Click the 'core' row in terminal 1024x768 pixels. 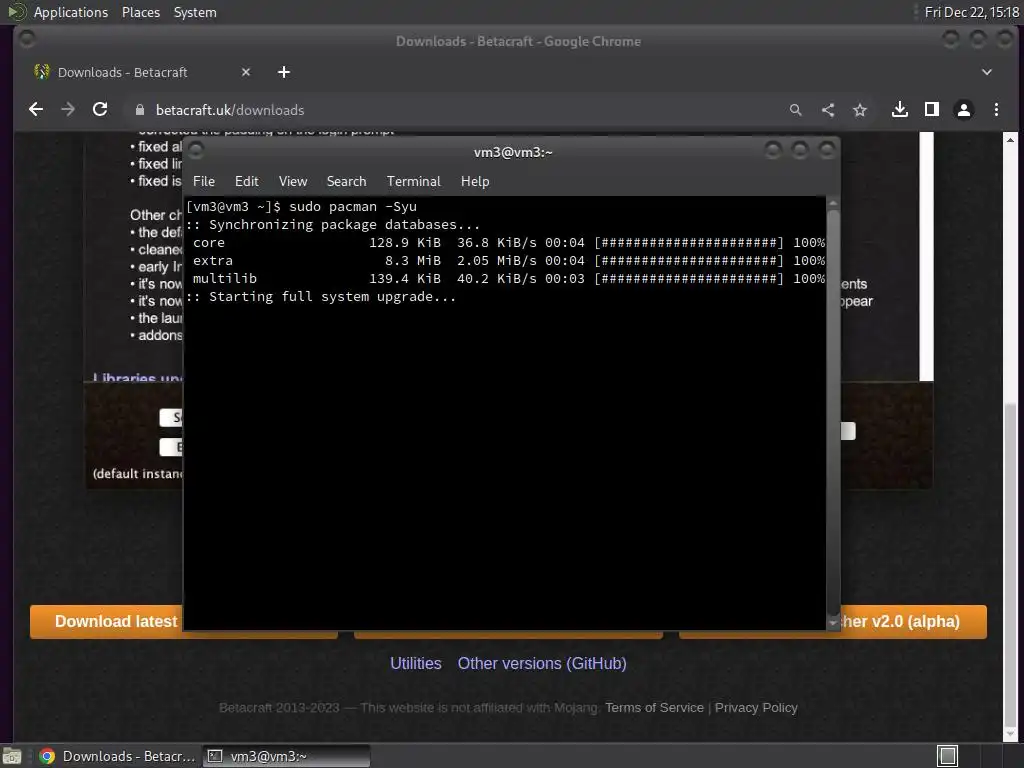click(x=505, y=242)
